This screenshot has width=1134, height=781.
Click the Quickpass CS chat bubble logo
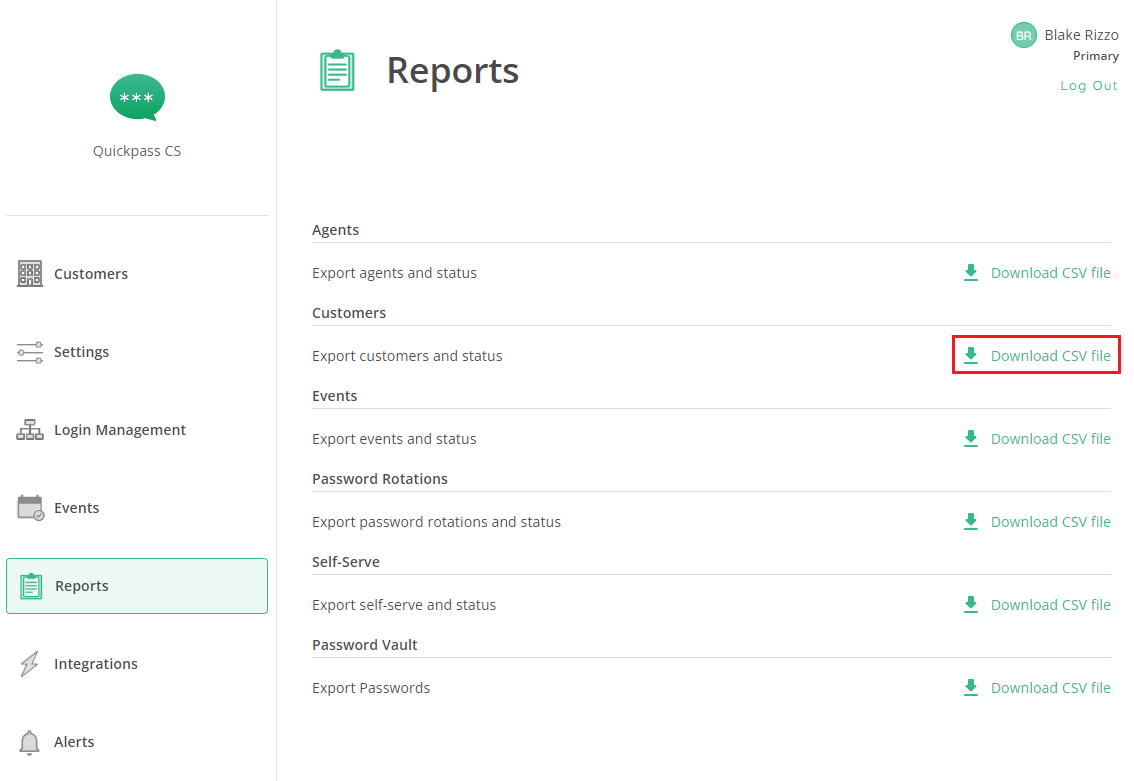pos(137,98)
